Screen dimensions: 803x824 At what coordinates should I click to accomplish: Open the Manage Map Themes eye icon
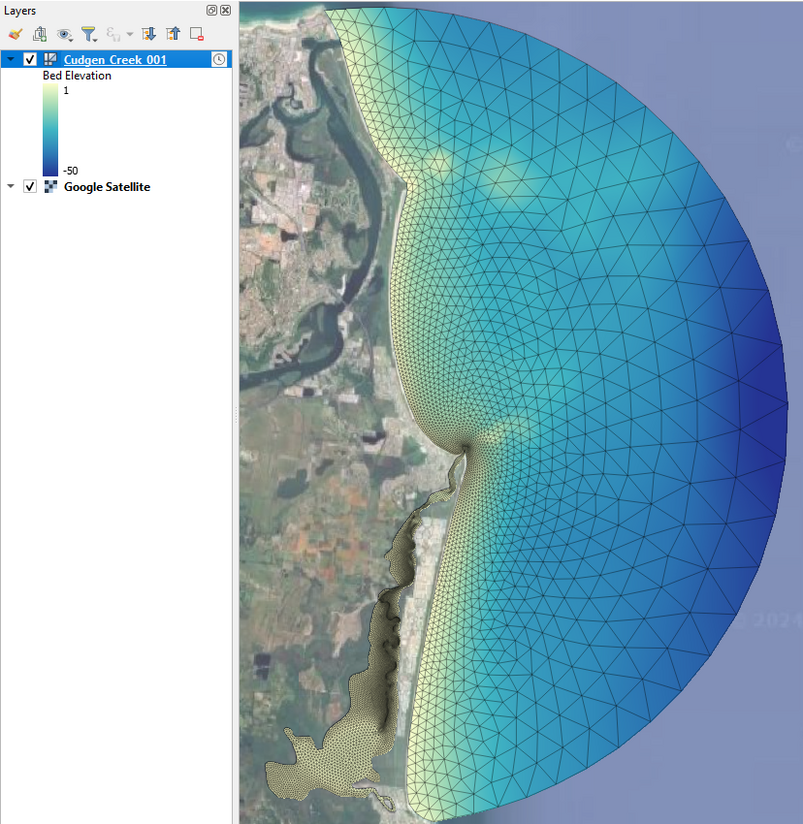click(x=65, y=34)
